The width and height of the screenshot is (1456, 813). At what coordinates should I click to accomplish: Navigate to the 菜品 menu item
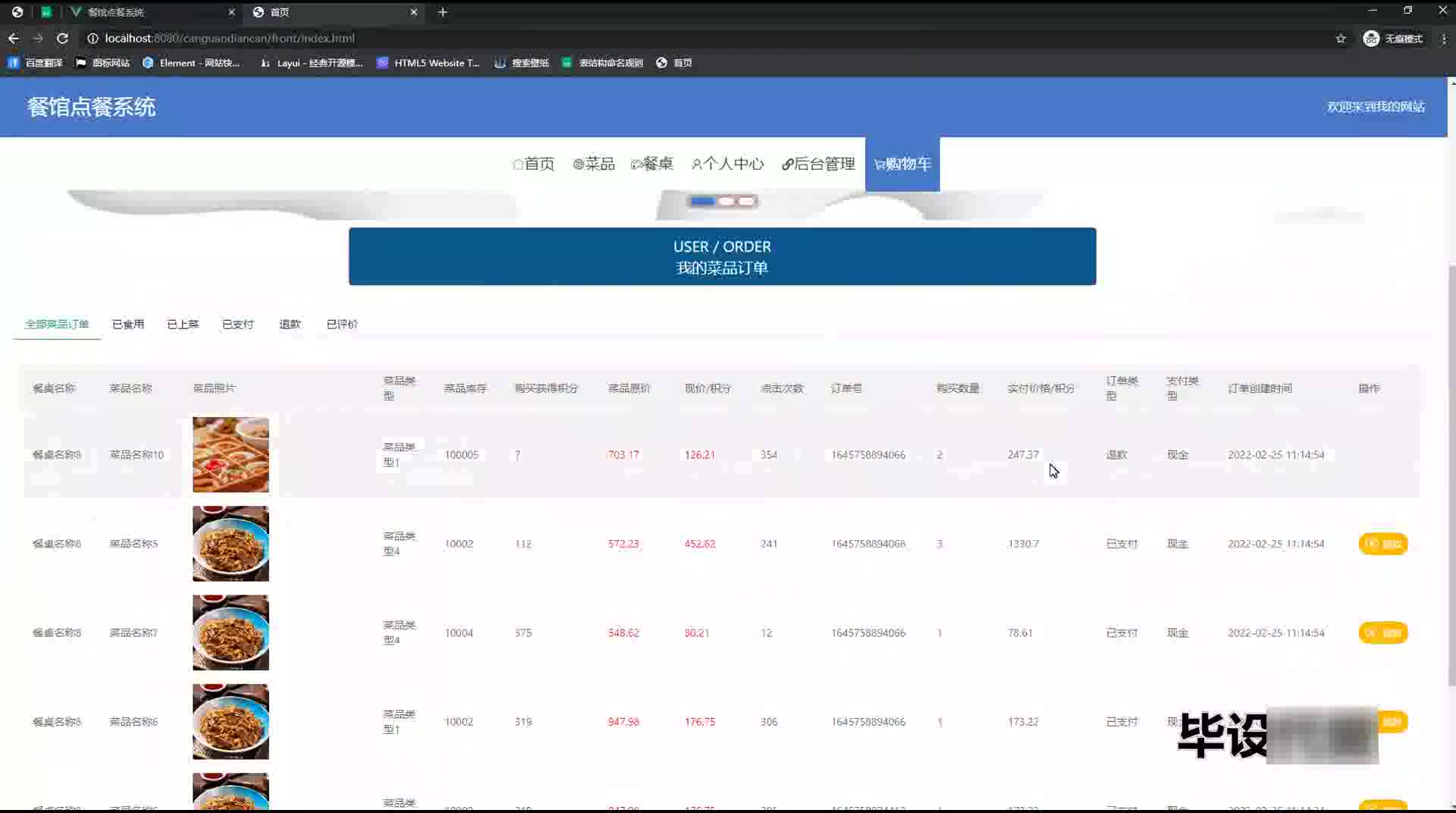(593, 164)
